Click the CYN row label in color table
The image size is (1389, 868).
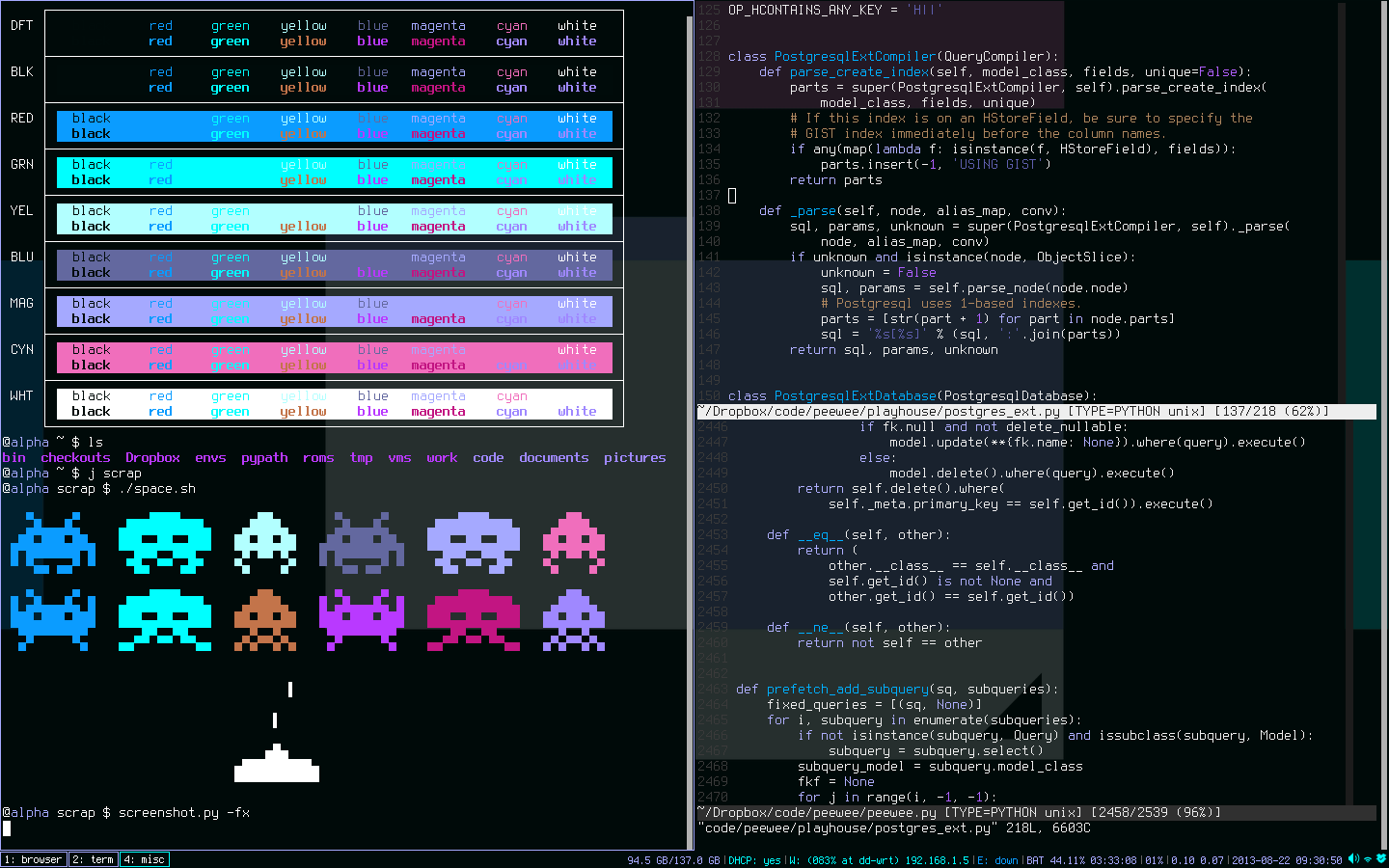click(x=21, y=350)
